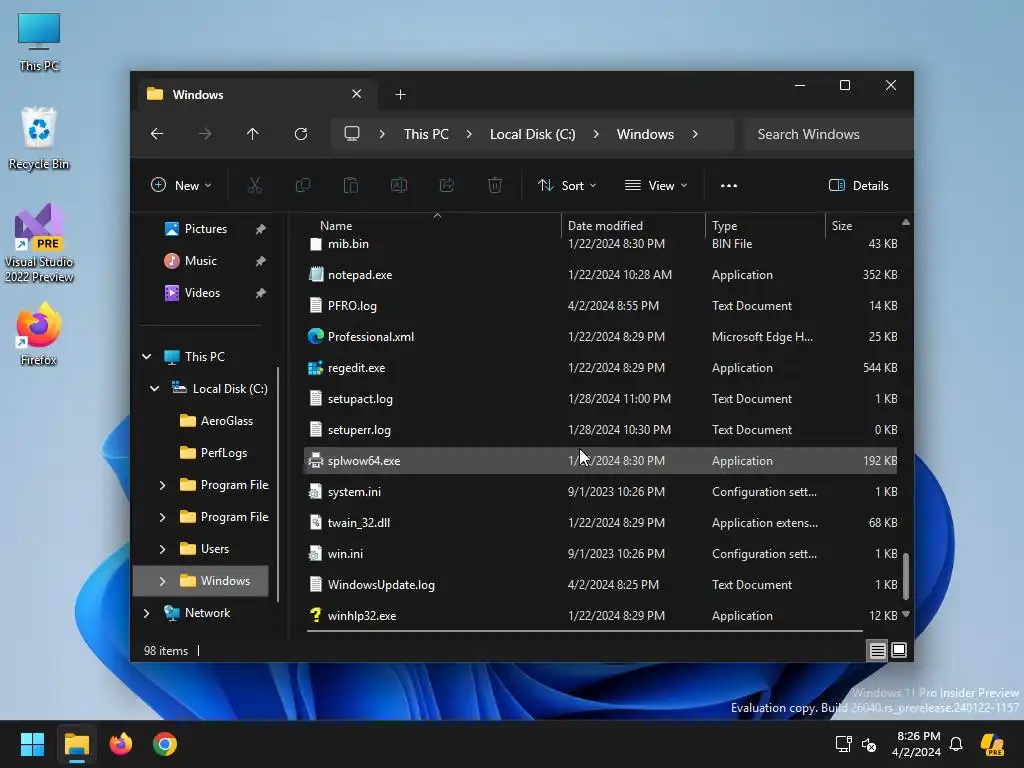
Task: Select the notepad.exe file icon
Action: pos(316,275)
